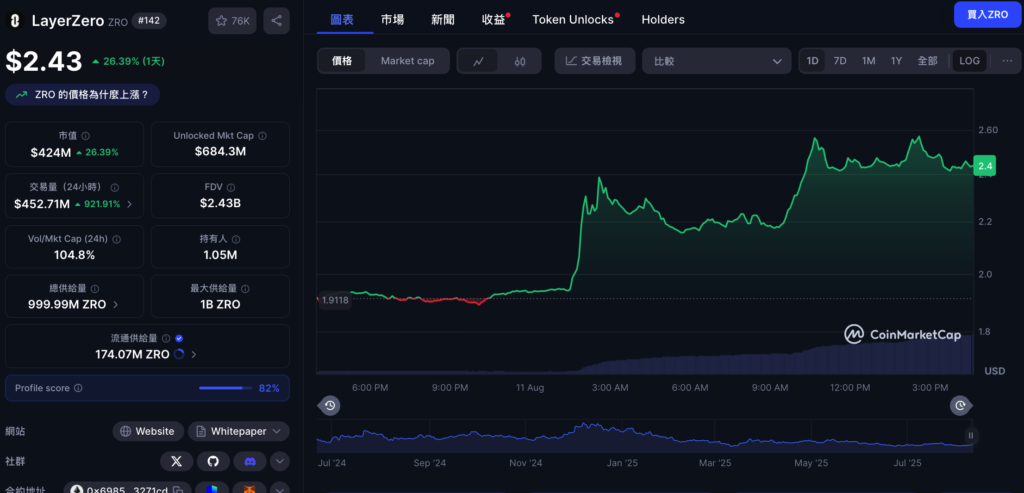This screenshot has height=493, width=1024.
Task: Expand more social links chevron
Action: (x=280, y=461)
